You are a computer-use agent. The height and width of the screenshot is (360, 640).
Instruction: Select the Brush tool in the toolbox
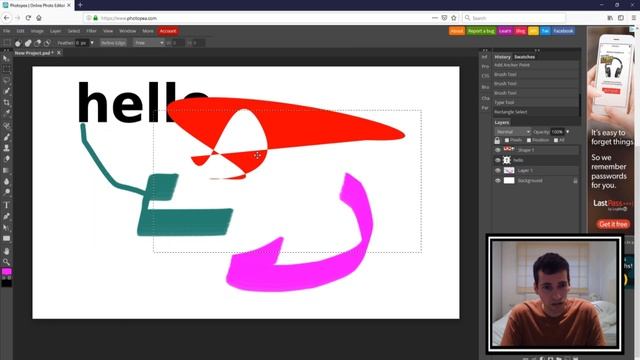tap(6, 137)
